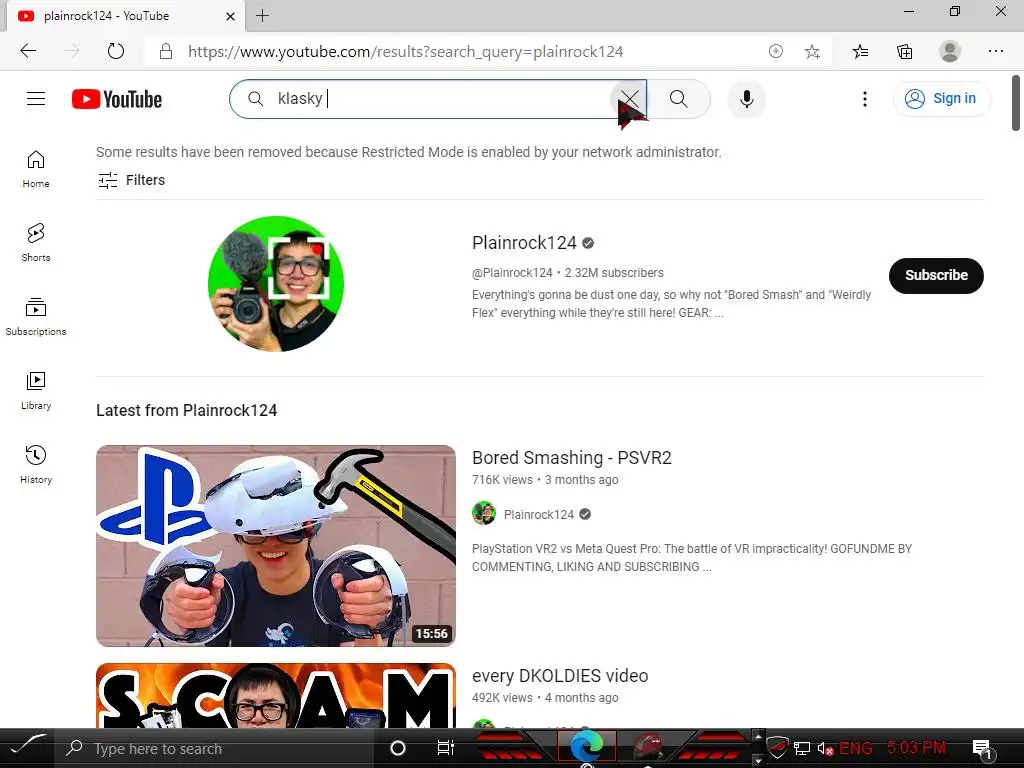Open a new browser tab
The width and height of the screenshot is (1024, 768).
[x=263, y=16]
